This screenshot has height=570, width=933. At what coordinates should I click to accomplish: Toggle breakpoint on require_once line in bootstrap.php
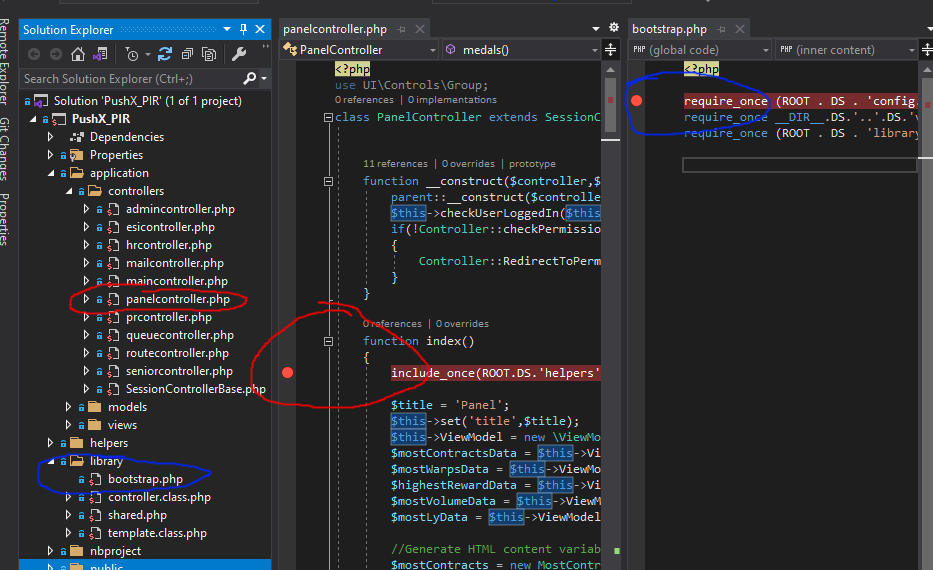click(636, 100)
